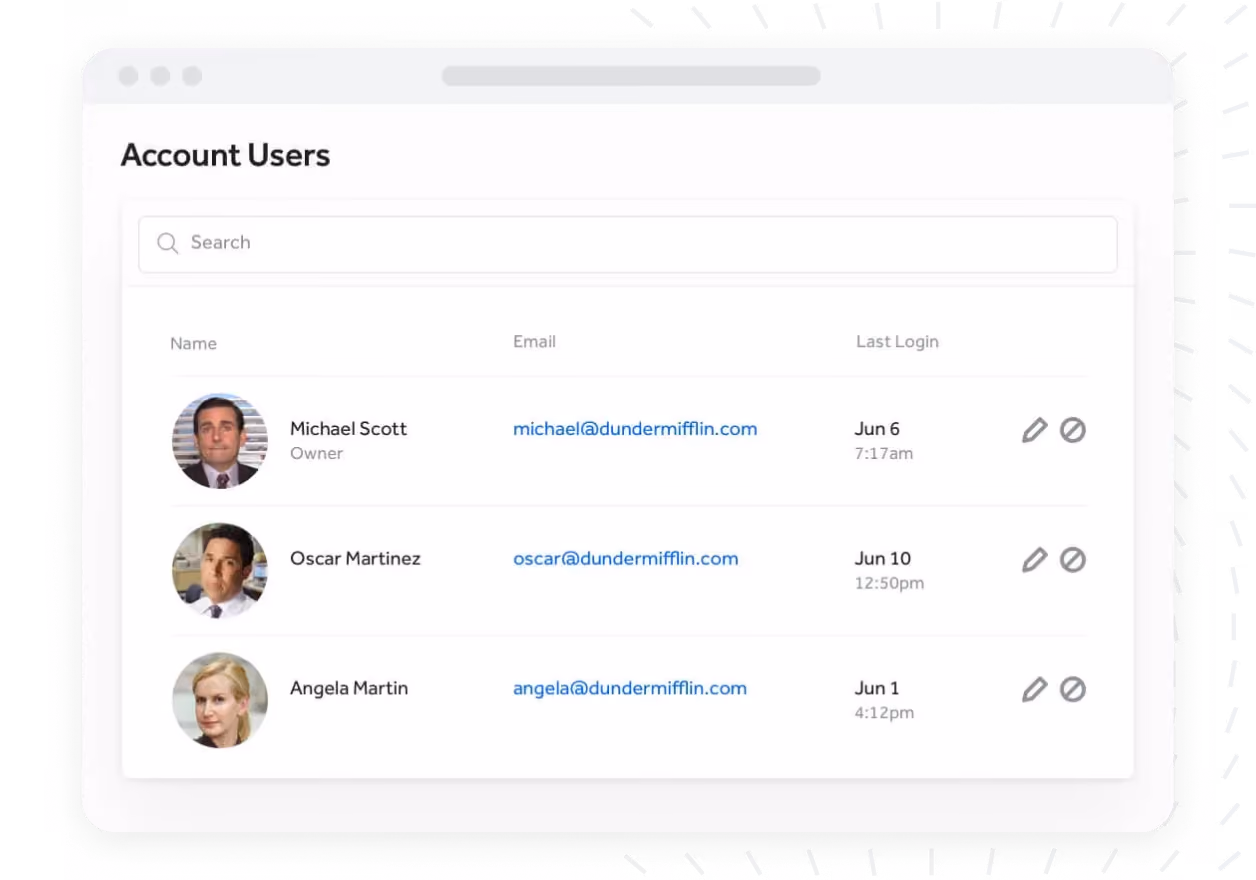Click the Account Users heading
Screen dimensions: 1256x880
pyautogui.click(x=225, y=155)
